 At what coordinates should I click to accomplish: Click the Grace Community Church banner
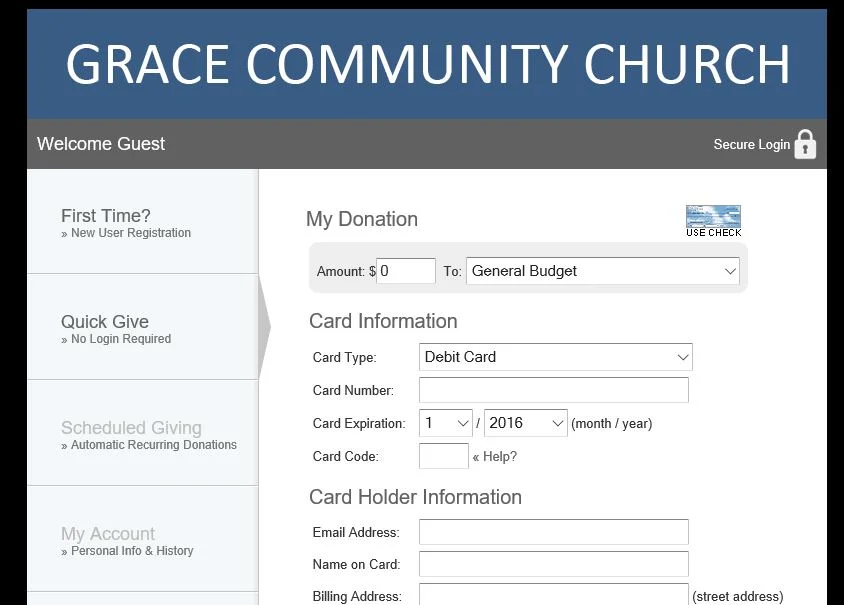click(427, 64)
